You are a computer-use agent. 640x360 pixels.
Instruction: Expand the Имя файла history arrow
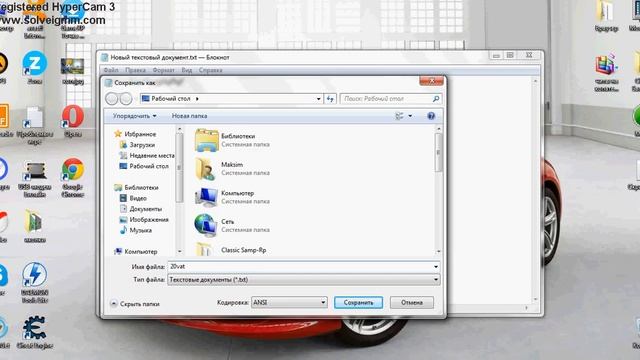pos(436,267)
